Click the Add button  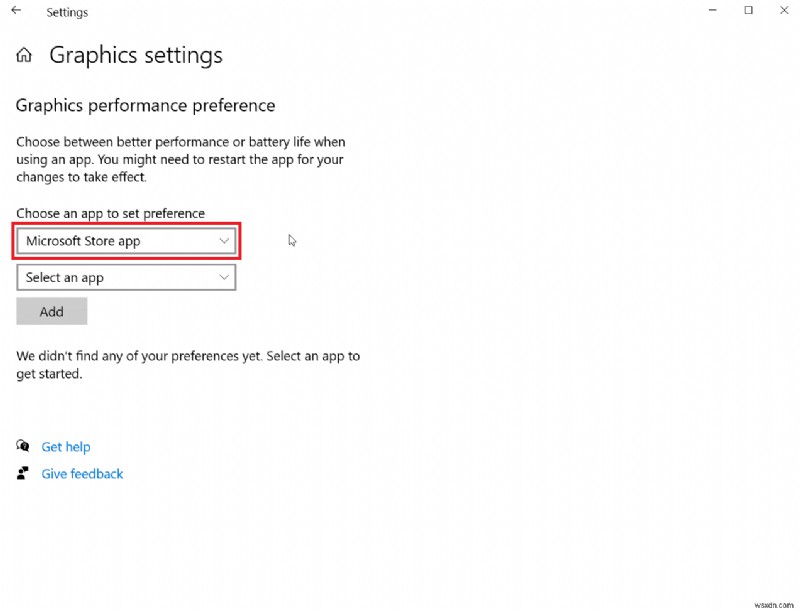tap(51, 311)
